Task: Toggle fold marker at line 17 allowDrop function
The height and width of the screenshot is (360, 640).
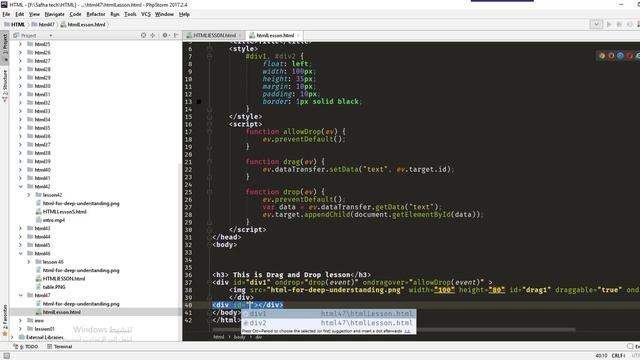Action: point(209,131)
